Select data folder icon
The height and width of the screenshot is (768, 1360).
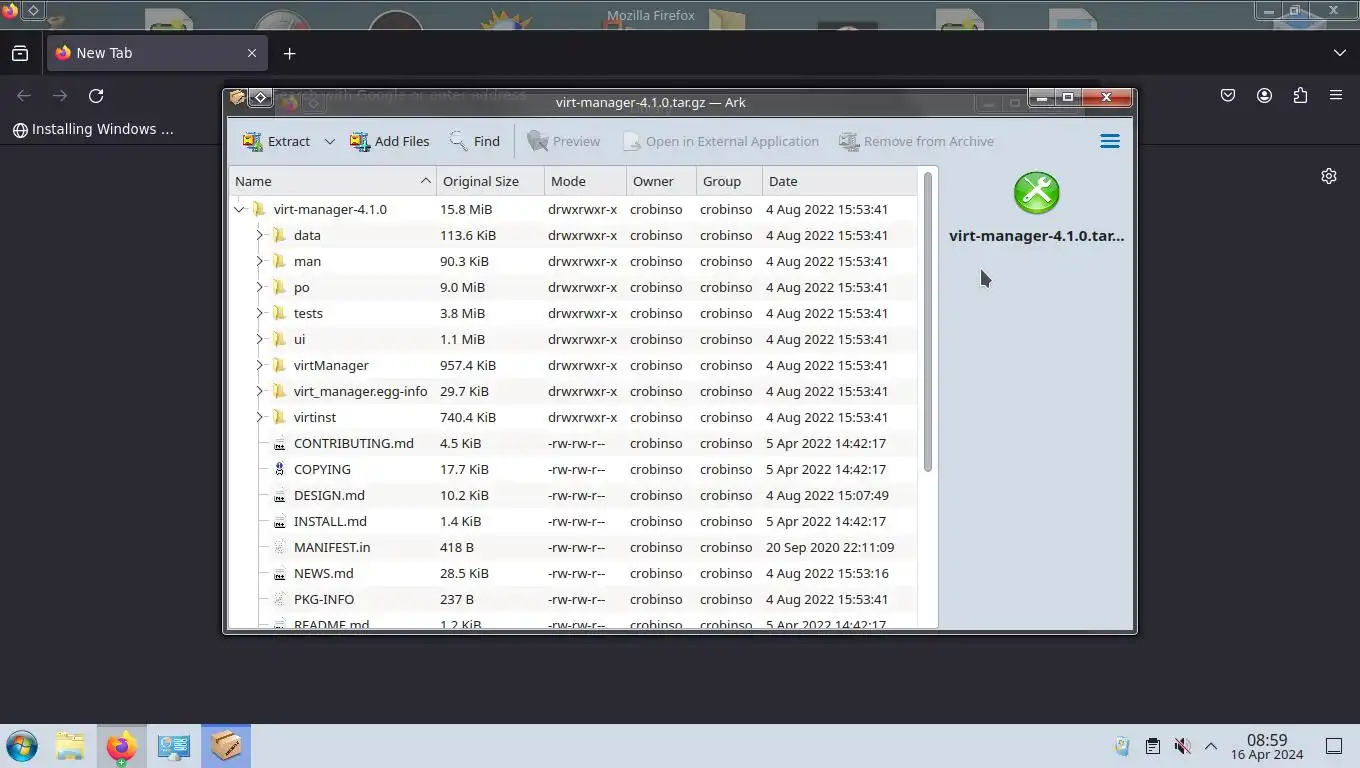[280, 235]
